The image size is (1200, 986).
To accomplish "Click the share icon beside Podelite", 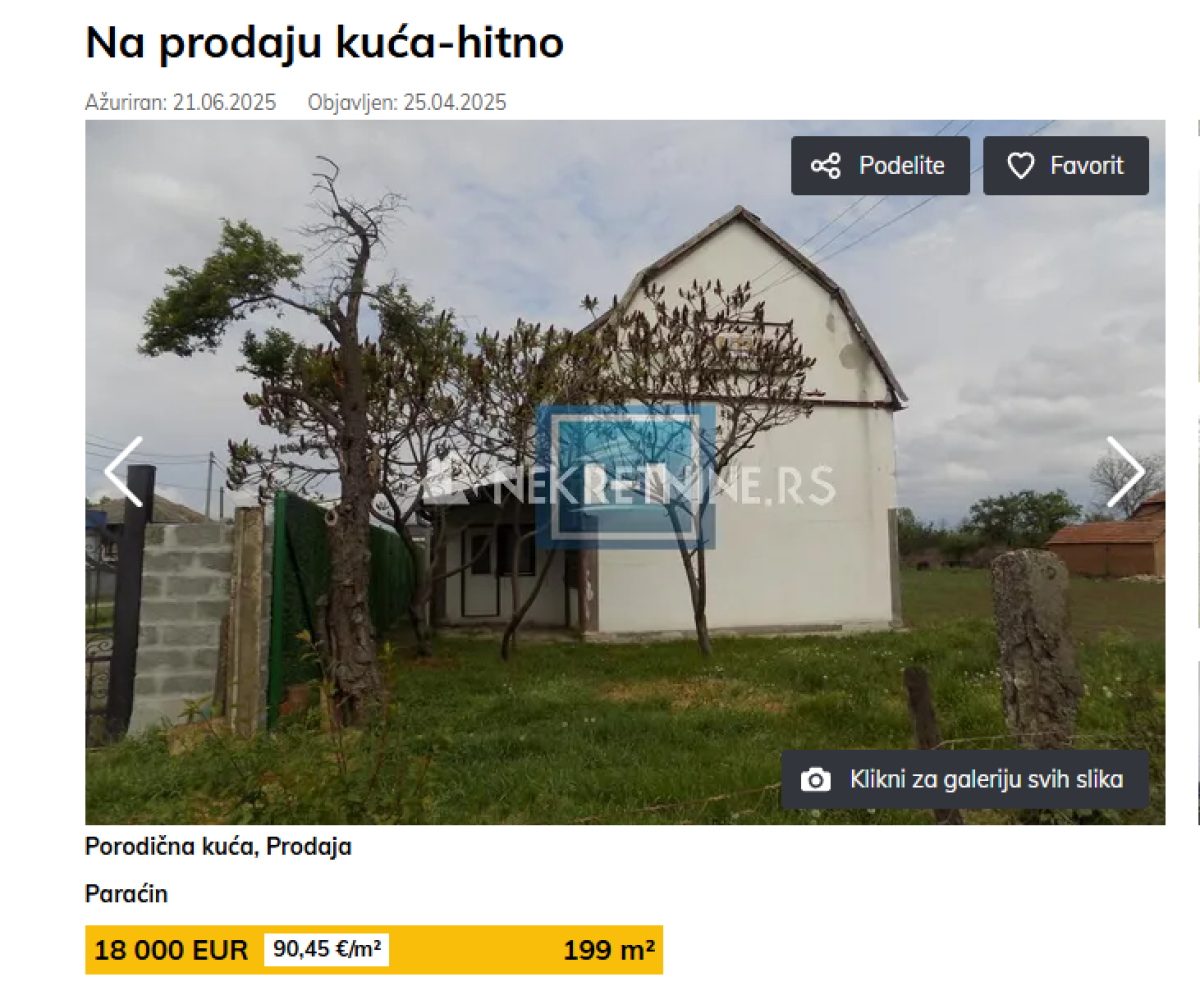I will [x=825, y=166].
